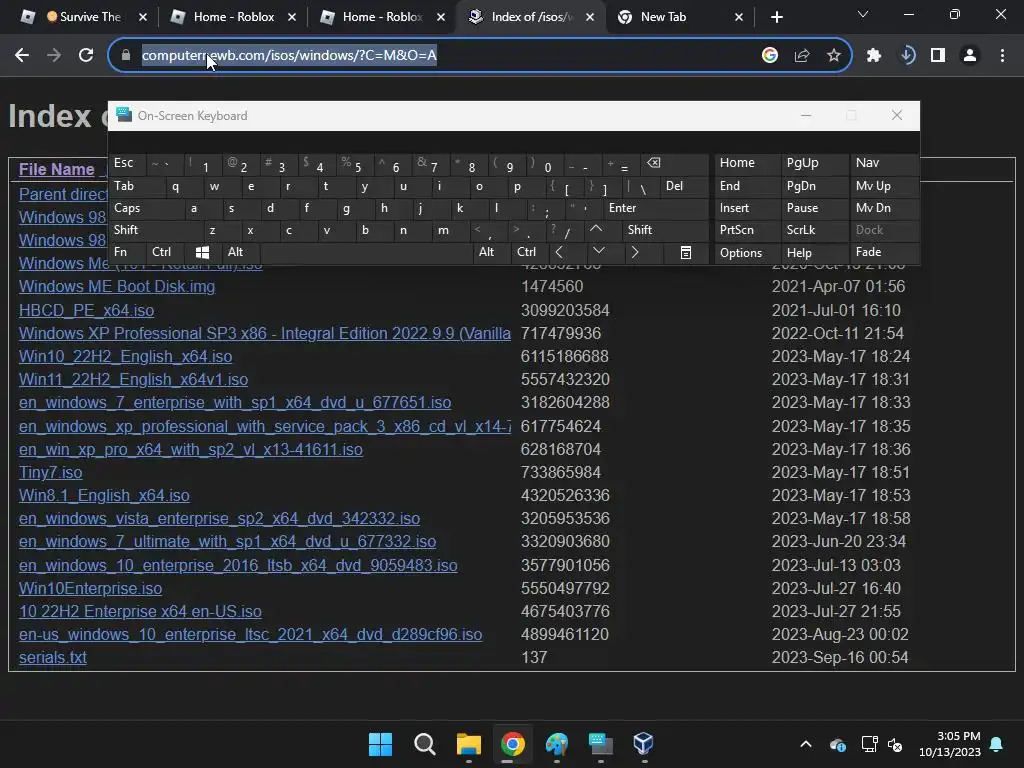
Task: Close the Survive The tab
Action: tap(143, 17)
